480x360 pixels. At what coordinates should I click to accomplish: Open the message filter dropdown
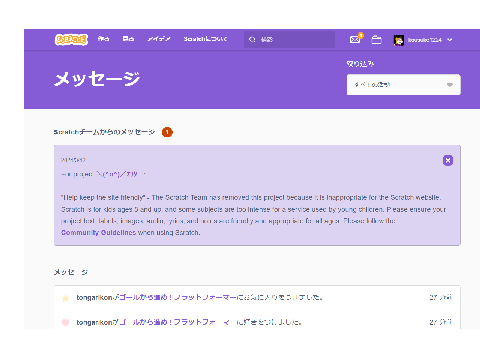[404, 85]
